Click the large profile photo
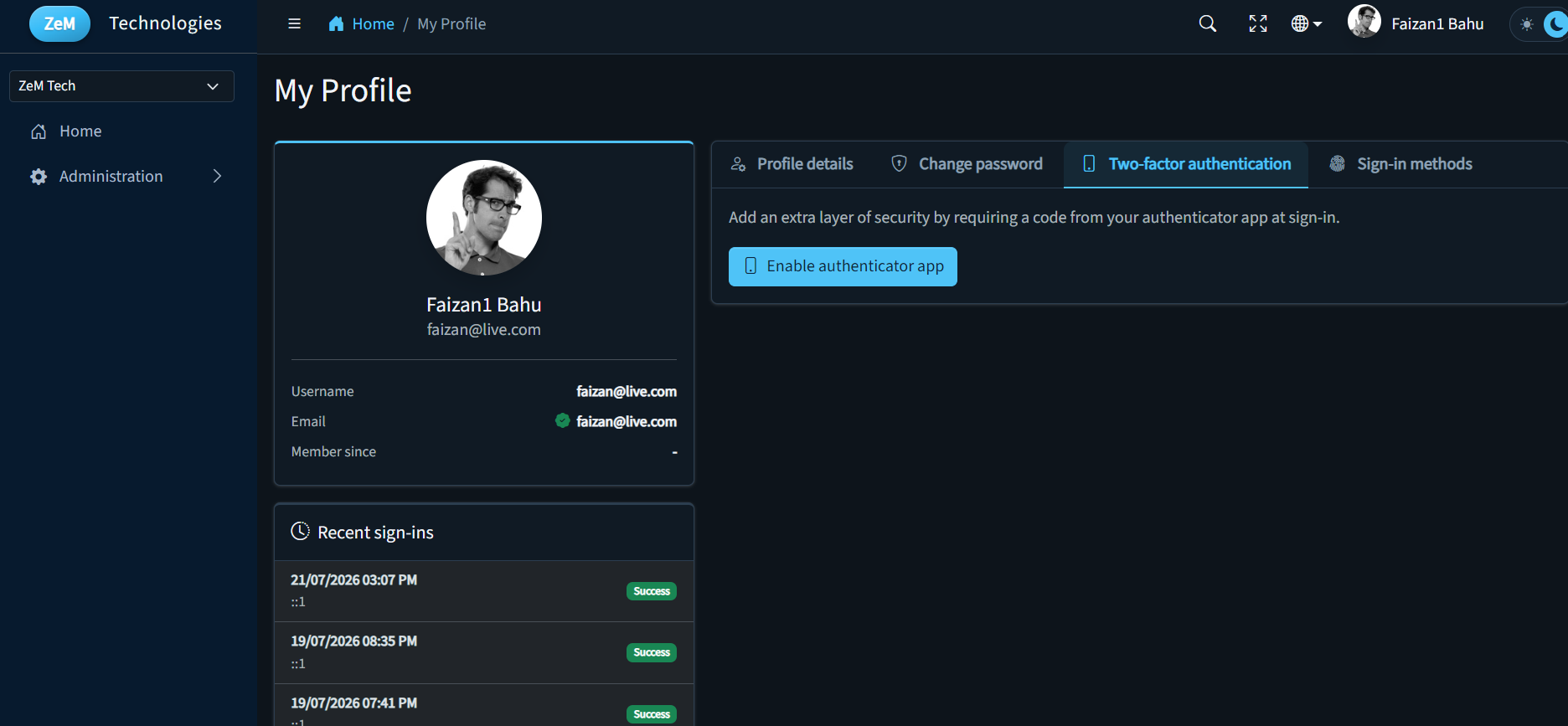The image size is (1568, 726). click(484, 218)
